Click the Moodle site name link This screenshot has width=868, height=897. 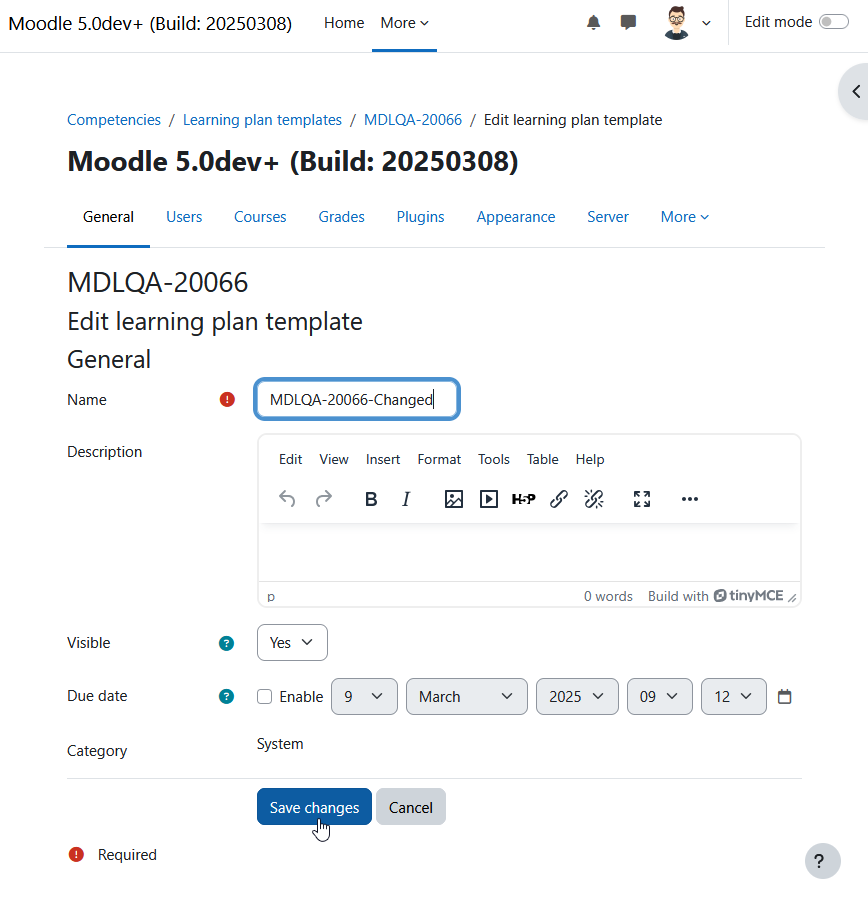coord(150,23)
